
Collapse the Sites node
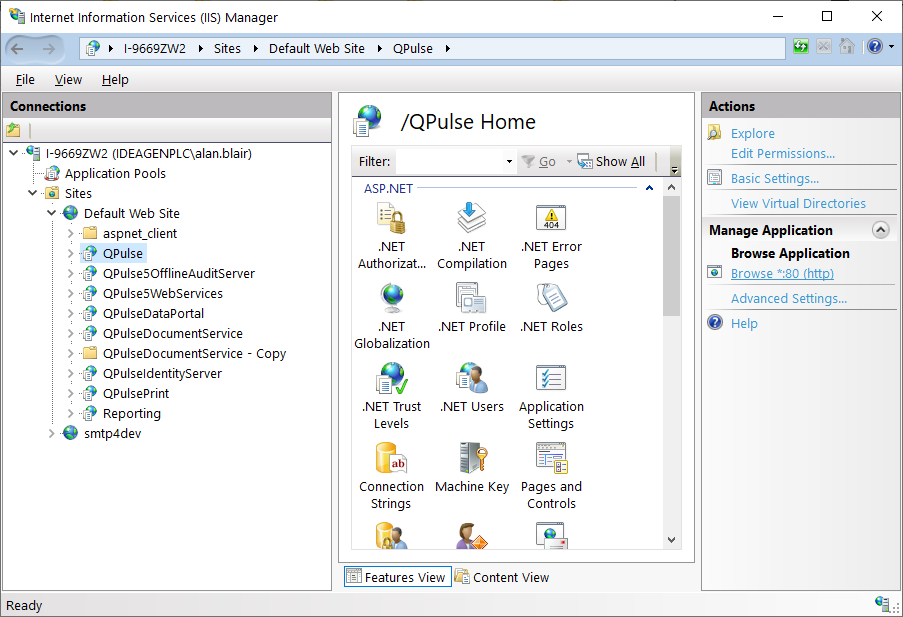tap(33, 193)
